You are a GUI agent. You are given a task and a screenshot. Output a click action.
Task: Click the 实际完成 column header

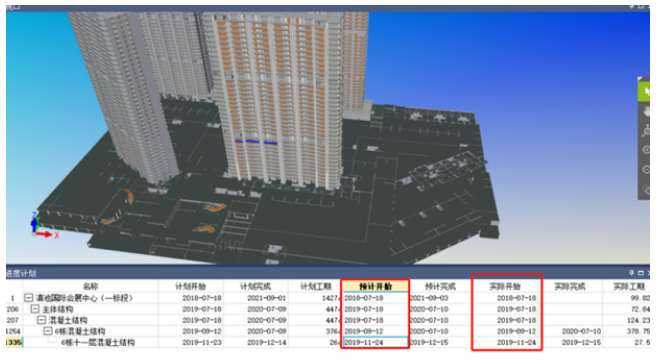coord(570,286)
